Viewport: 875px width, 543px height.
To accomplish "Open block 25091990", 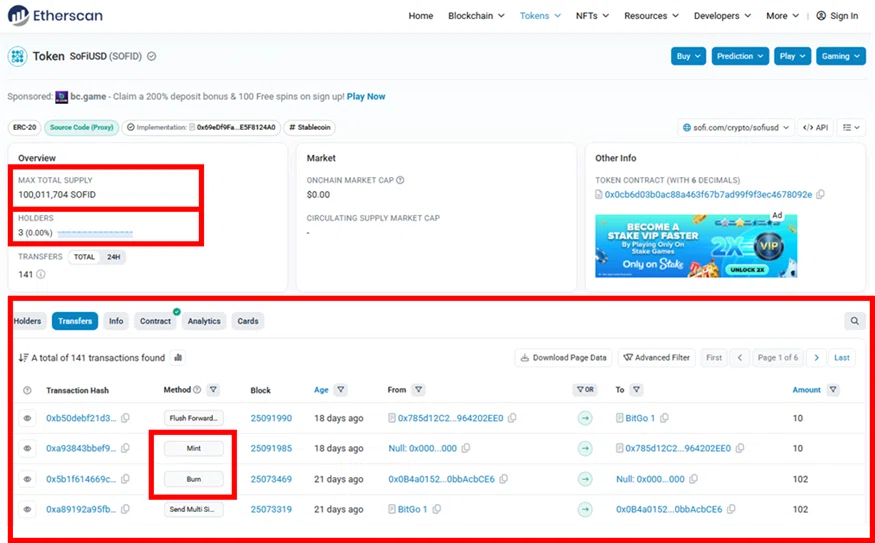I will [x=271, y=418].
